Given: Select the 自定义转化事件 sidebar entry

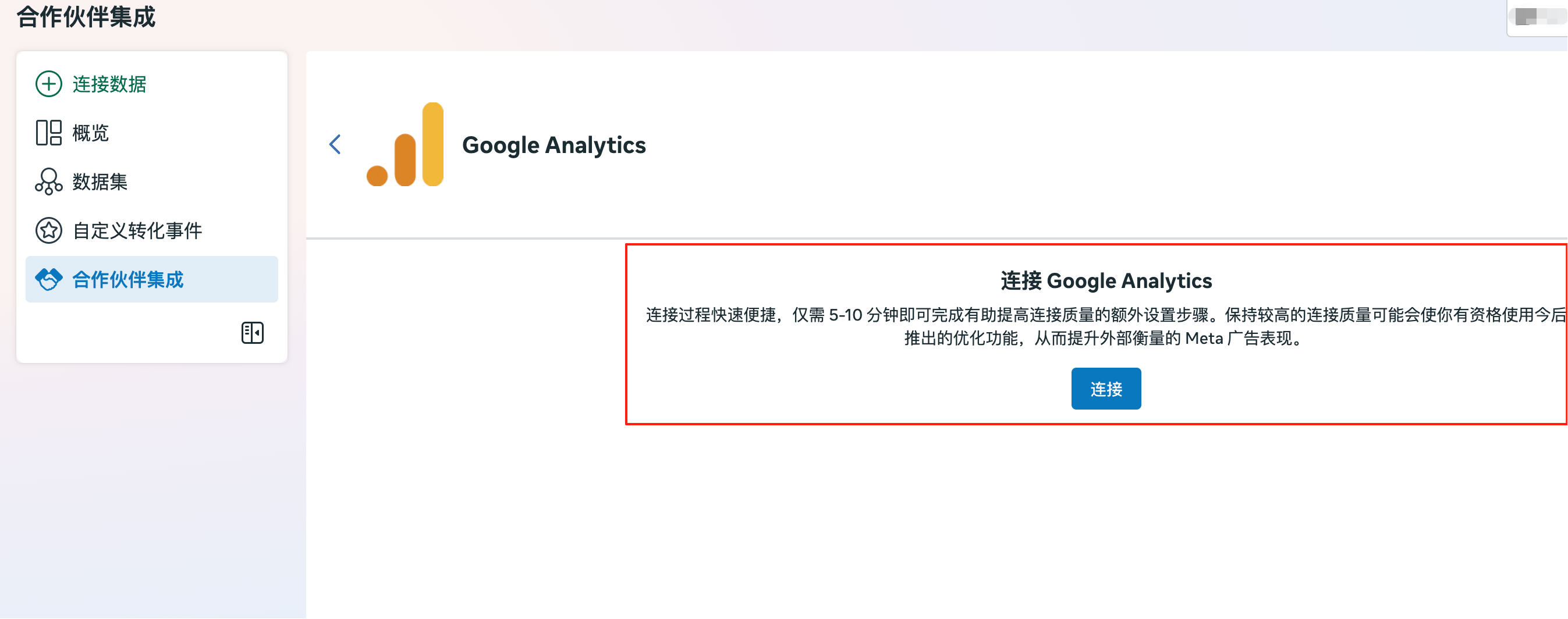Looking at the screenshot, I should (x=138, y=230).
